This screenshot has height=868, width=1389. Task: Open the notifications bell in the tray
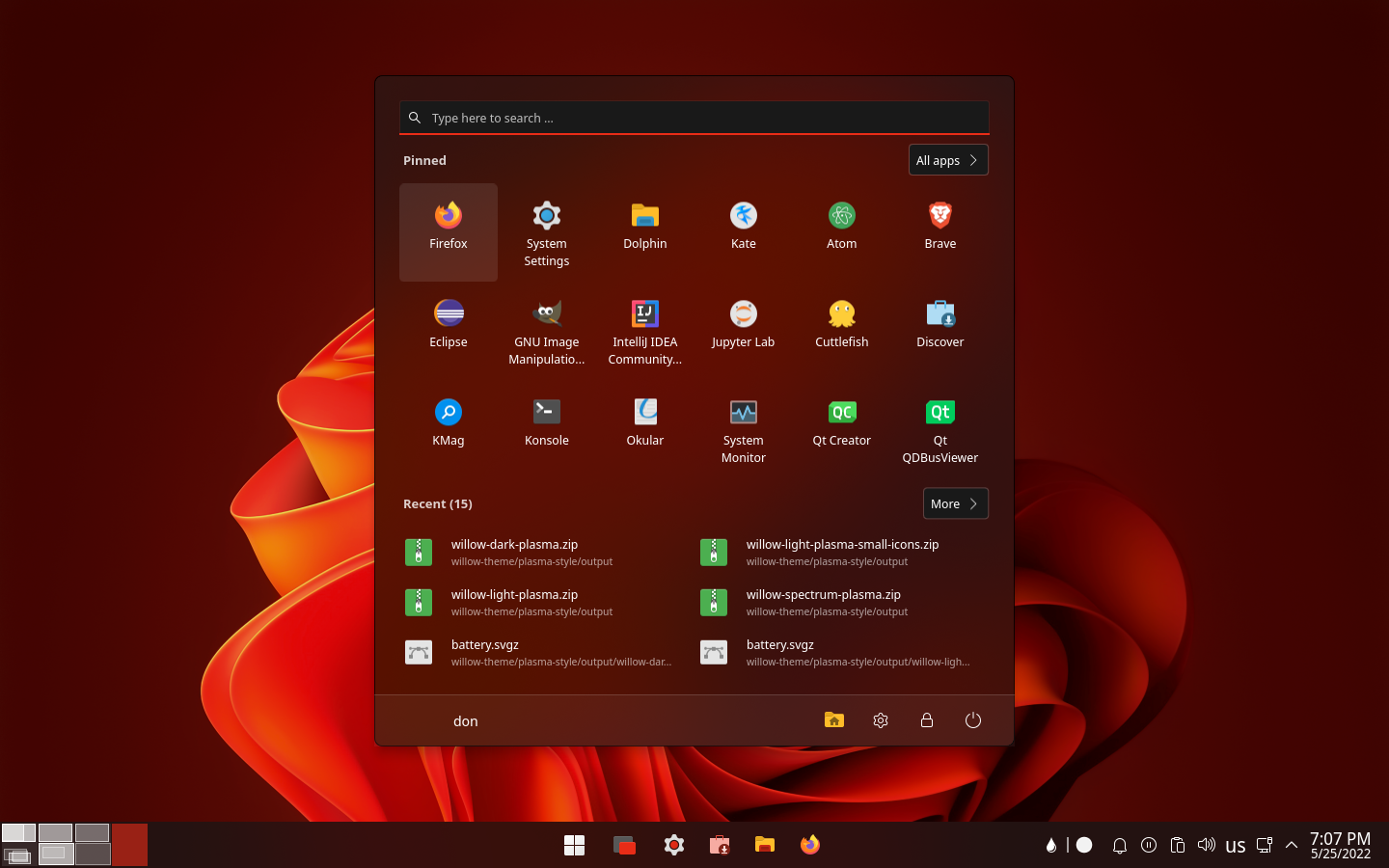(1120, 846)
